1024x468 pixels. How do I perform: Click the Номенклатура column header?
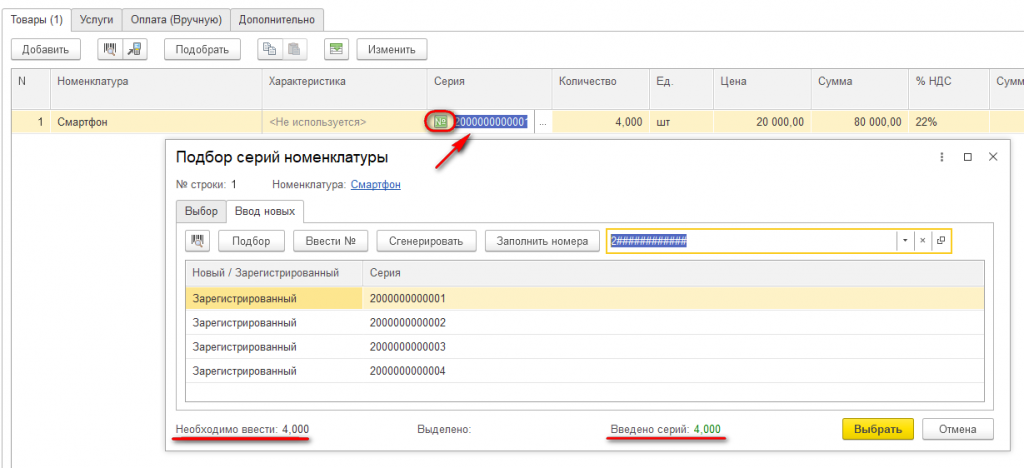156,88
